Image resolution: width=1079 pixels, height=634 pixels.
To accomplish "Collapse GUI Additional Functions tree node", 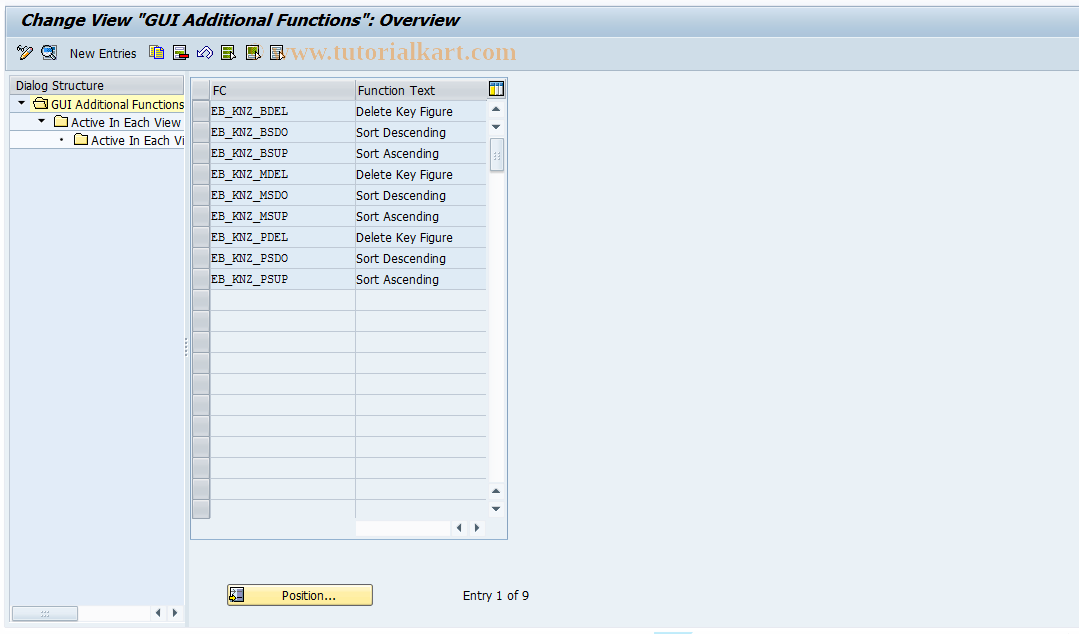I will pyautogui.click(x=21, y=103).
